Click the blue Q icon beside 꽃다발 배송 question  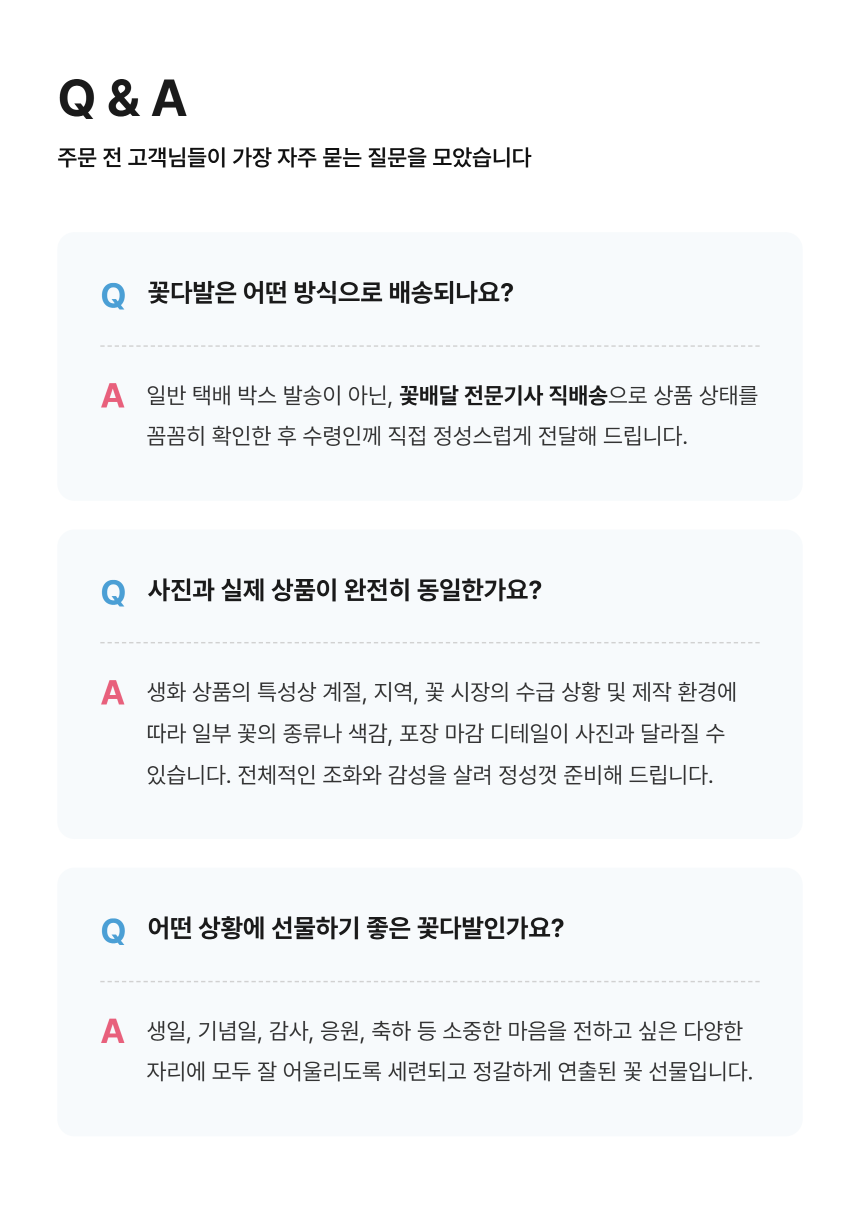pos(113,296)
